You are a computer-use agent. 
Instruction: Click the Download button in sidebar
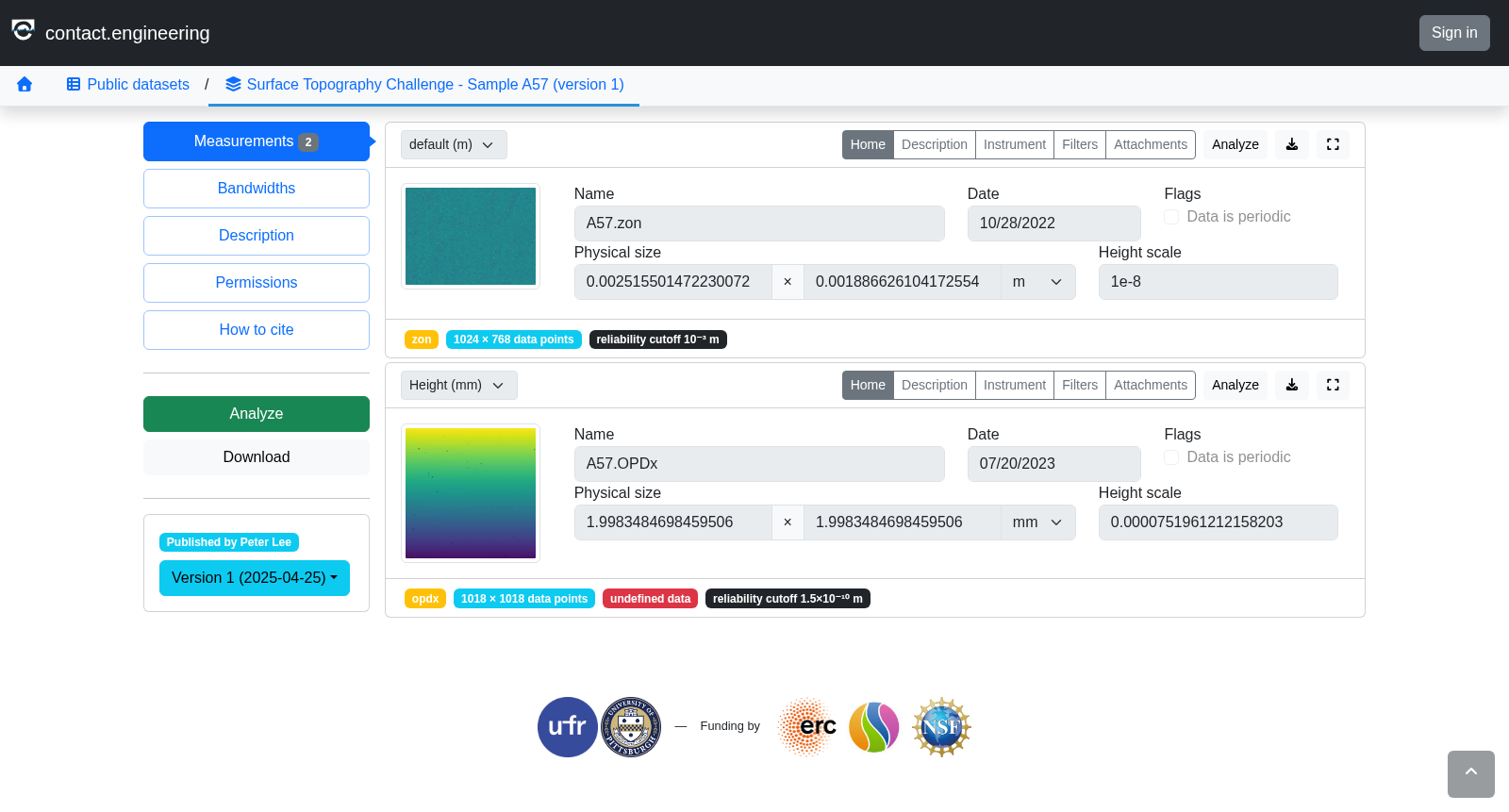[257, 457]
